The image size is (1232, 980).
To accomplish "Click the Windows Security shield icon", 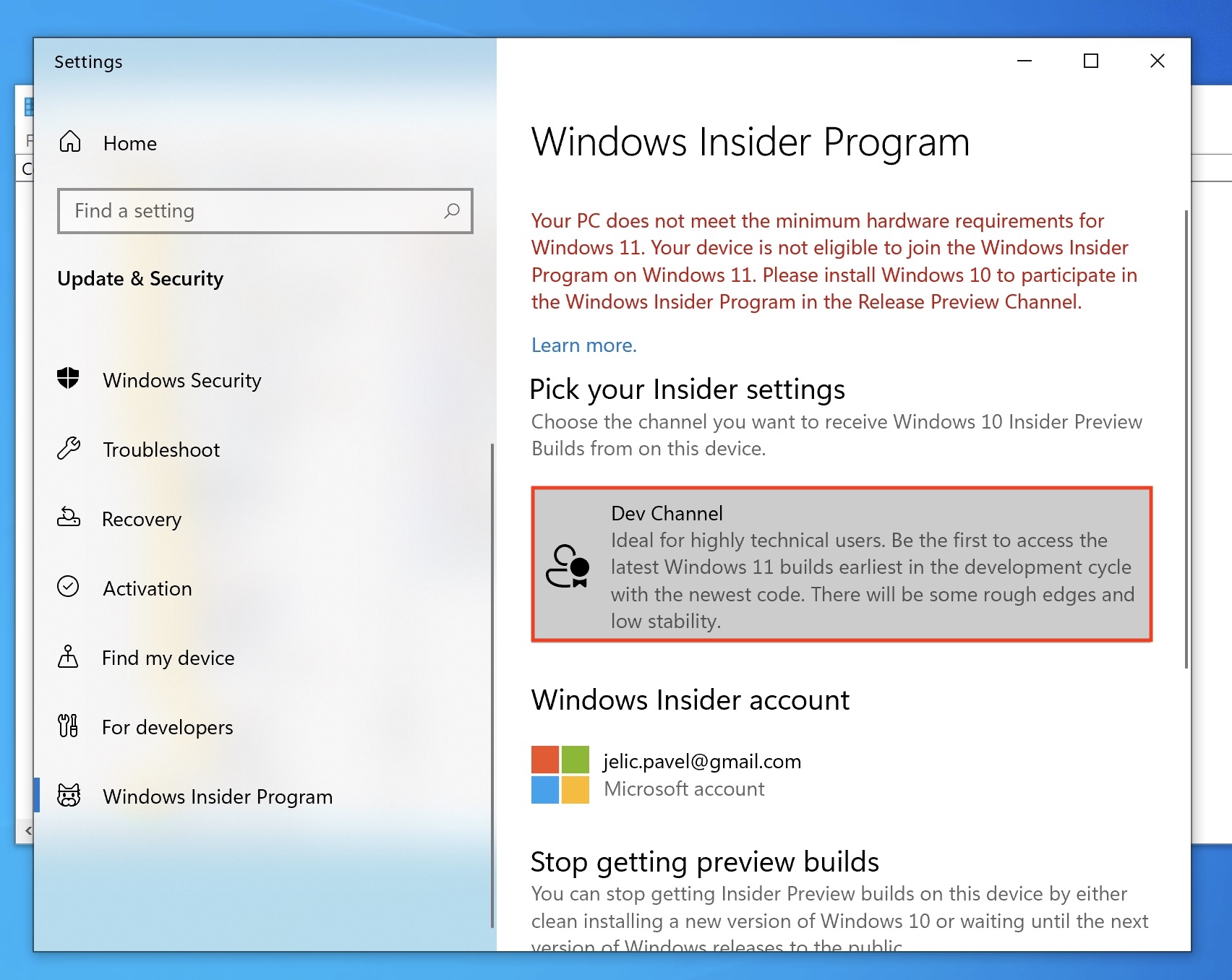I will click(68, 378).
